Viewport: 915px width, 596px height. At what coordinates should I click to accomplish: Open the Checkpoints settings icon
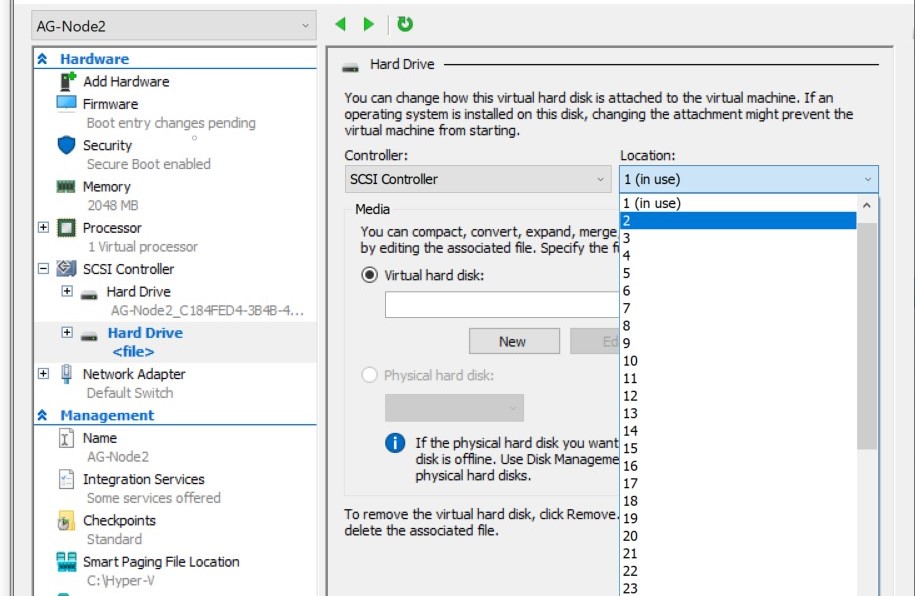coord(67,521)
